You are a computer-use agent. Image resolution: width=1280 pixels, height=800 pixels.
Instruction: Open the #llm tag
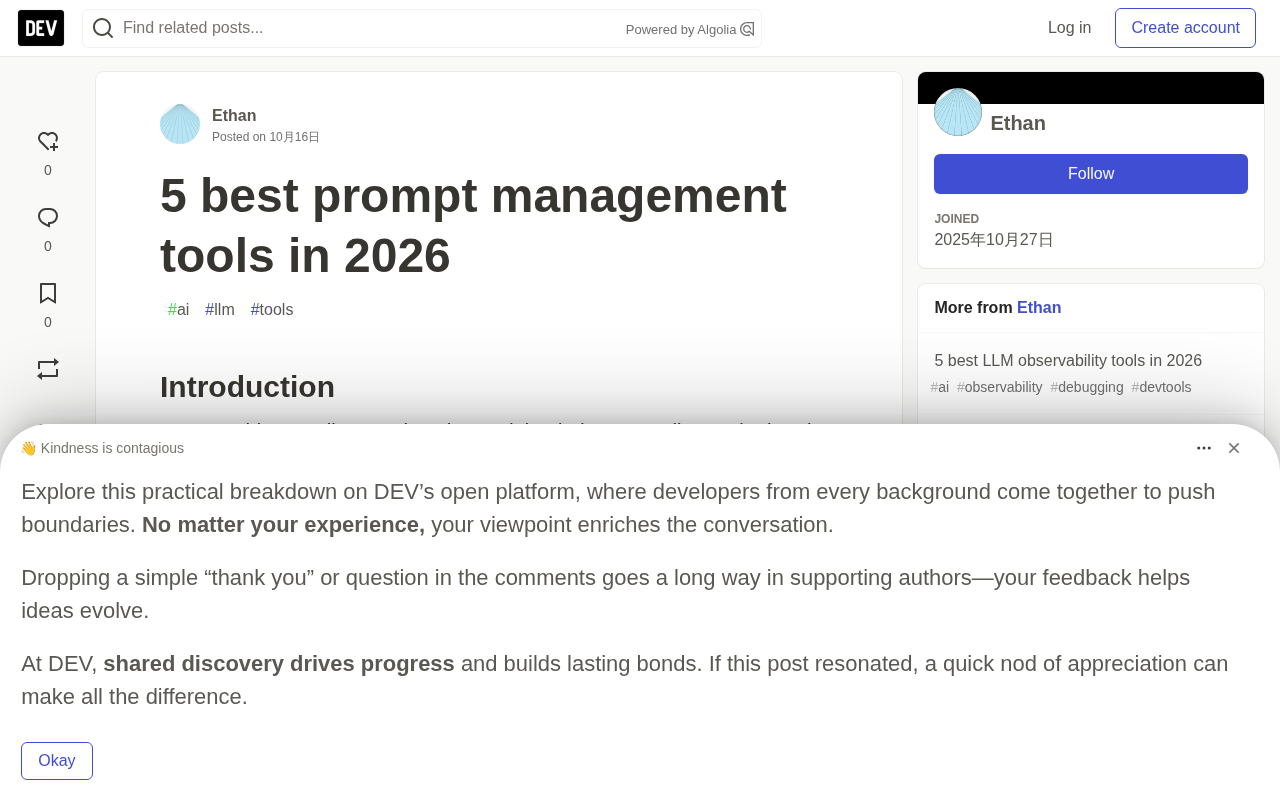[x=220, y=310]
